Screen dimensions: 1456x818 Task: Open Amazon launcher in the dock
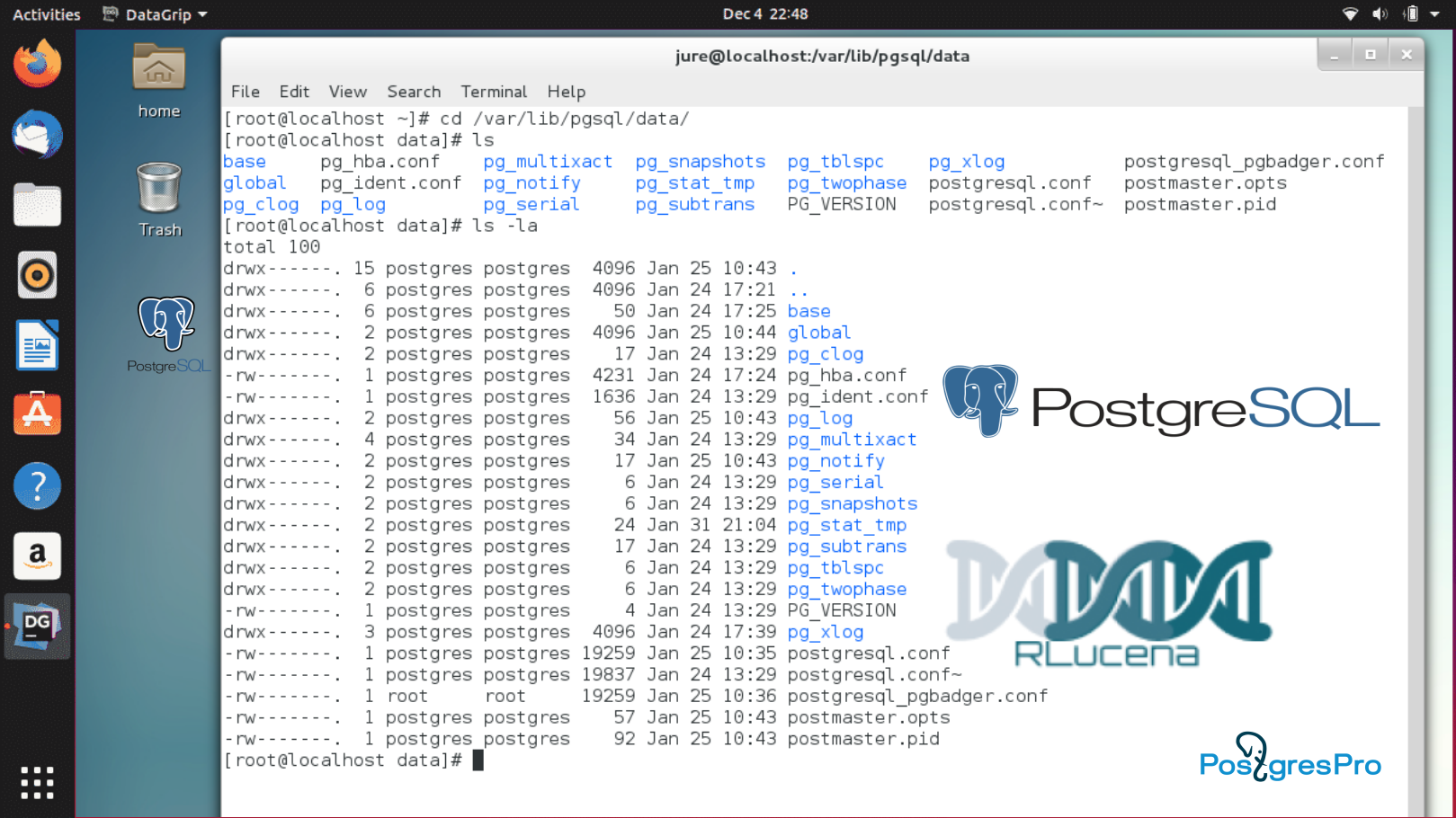click(37, 556)
